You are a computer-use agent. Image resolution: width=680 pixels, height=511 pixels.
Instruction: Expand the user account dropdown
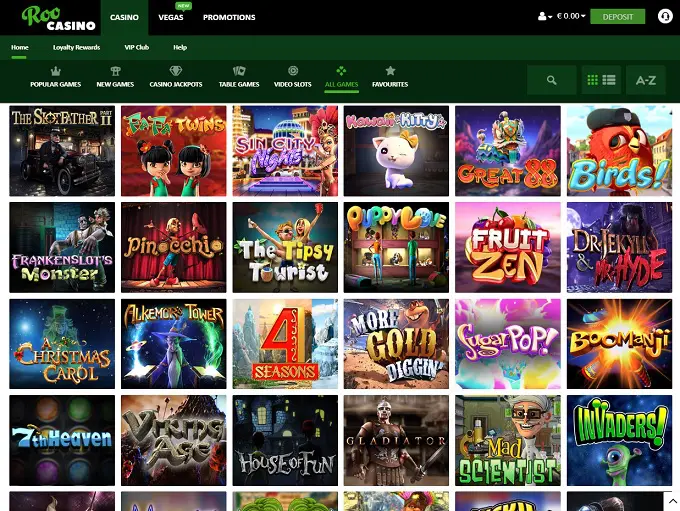click(546, 17)
